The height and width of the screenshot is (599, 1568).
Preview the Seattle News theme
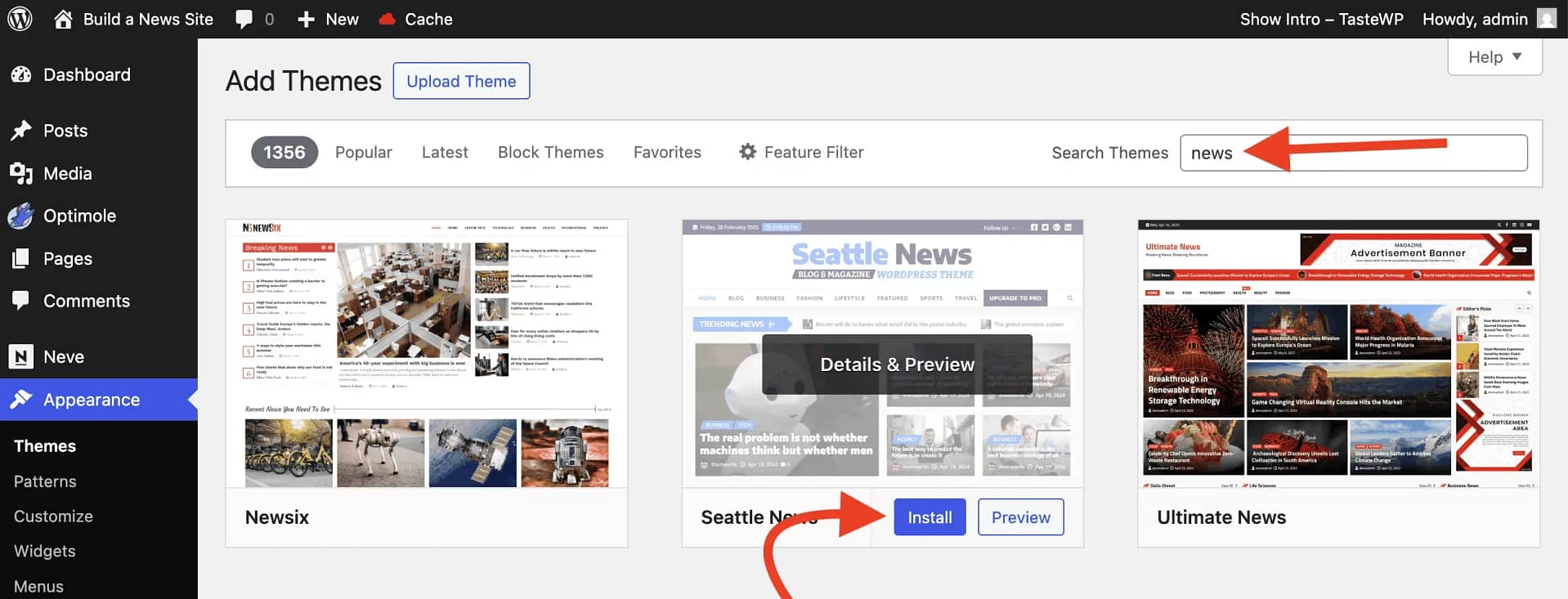point(1020,517)
